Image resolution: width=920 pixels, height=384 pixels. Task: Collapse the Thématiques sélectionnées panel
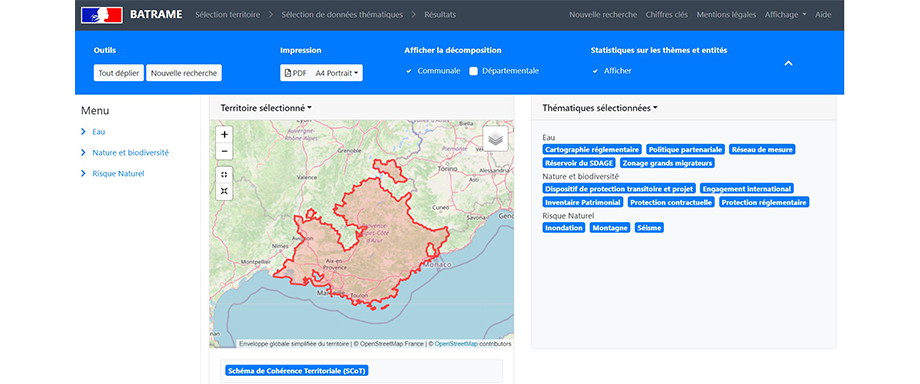(600, 108)
